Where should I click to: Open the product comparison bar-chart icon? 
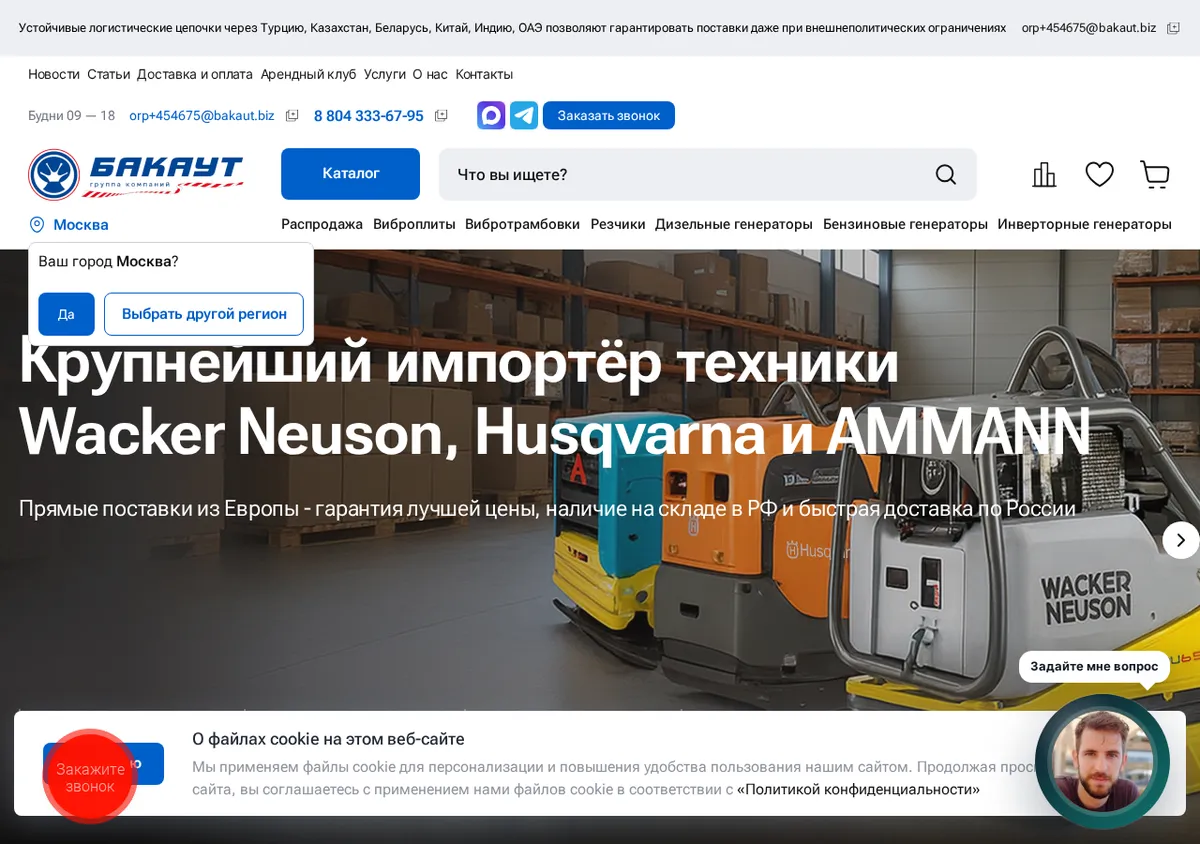pos(1044,175)
